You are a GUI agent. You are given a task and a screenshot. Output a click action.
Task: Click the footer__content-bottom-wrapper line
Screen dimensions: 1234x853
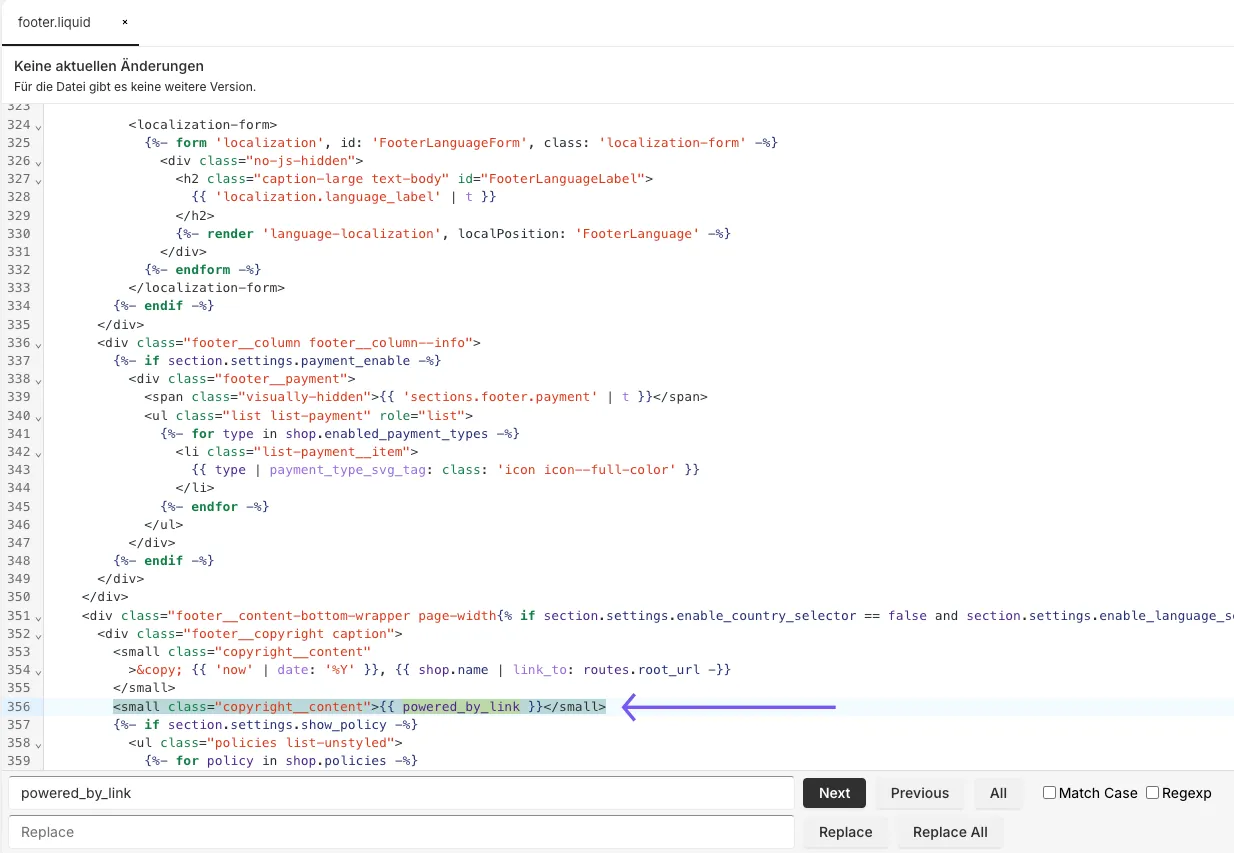pyautogui.click(x=658, y=615)
